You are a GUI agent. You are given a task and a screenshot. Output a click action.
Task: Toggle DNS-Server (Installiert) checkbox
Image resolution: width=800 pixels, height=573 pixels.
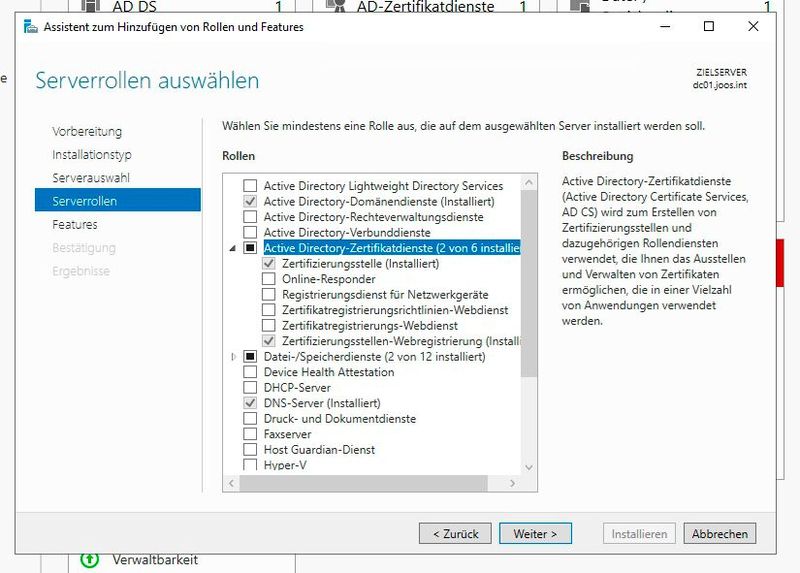pos(250,403)
